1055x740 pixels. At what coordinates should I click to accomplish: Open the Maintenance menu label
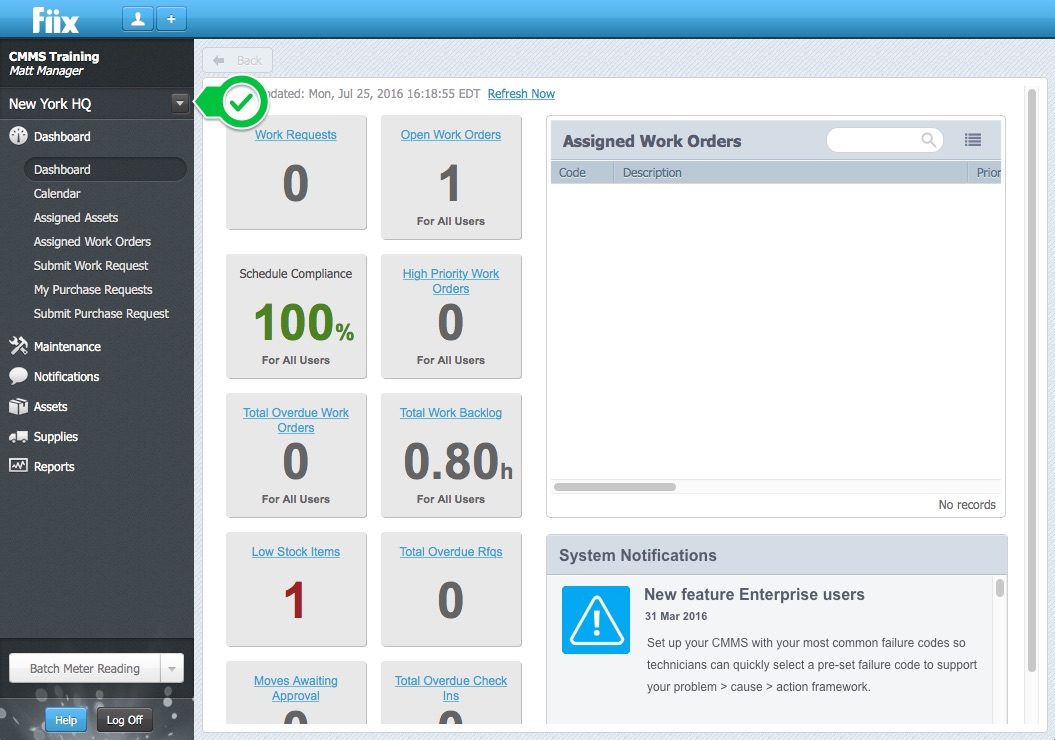(67, 346)
